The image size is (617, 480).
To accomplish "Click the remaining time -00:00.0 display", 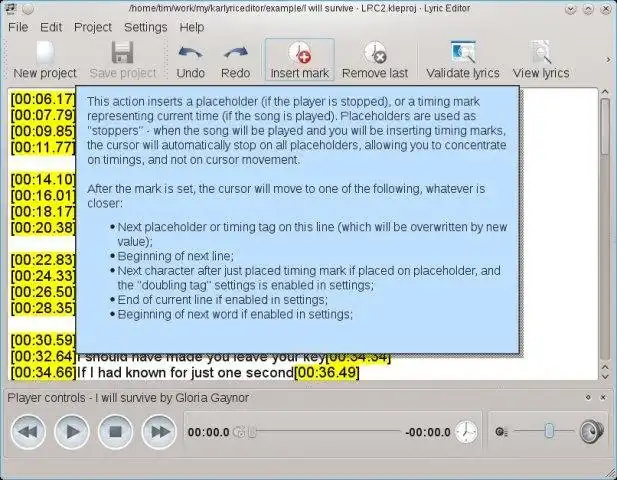I will (428, 432).
